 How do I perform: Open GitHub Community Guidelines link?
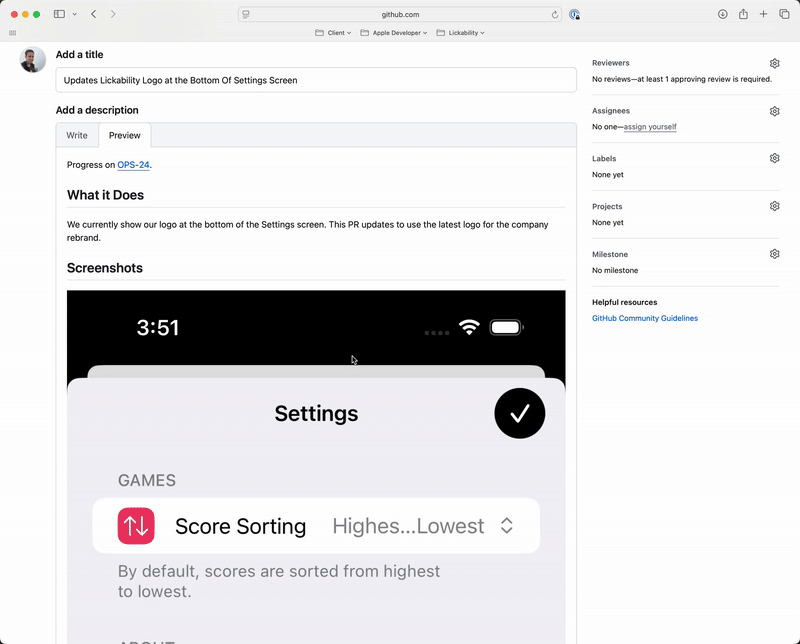tap(645, 318)
